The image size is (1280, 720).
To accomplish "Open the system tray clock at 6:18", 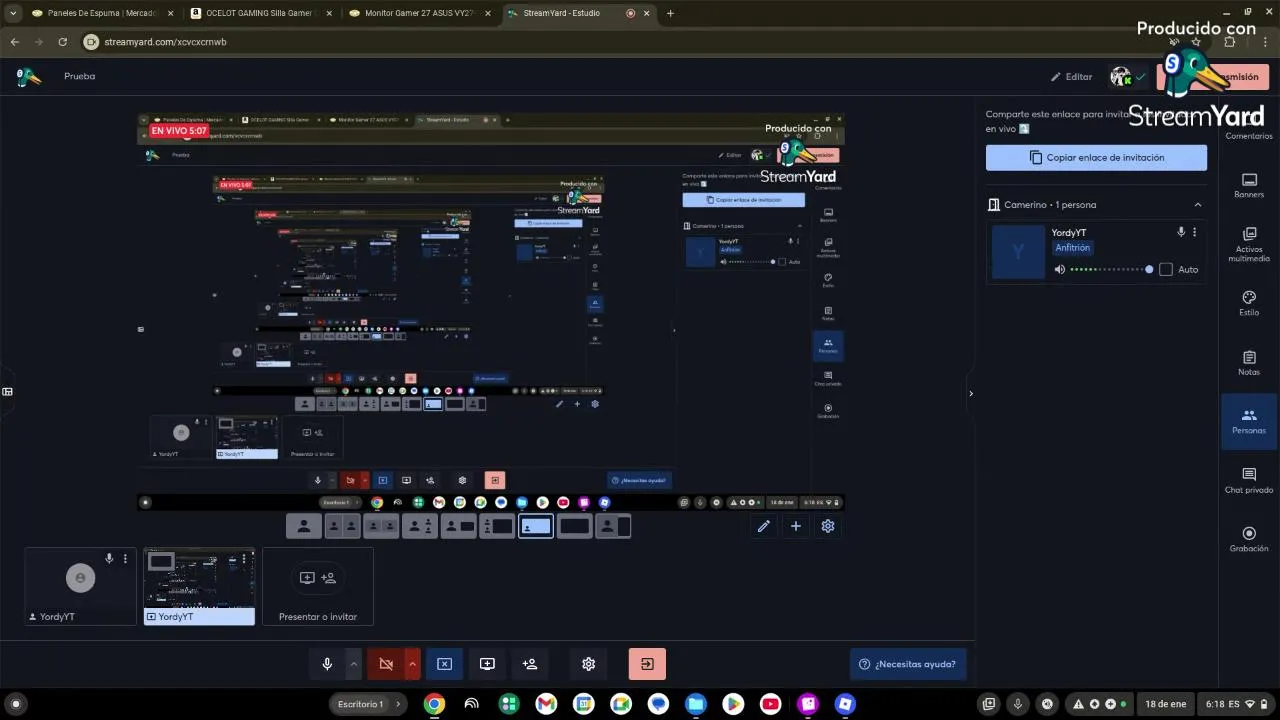I will coord(1237,704).
